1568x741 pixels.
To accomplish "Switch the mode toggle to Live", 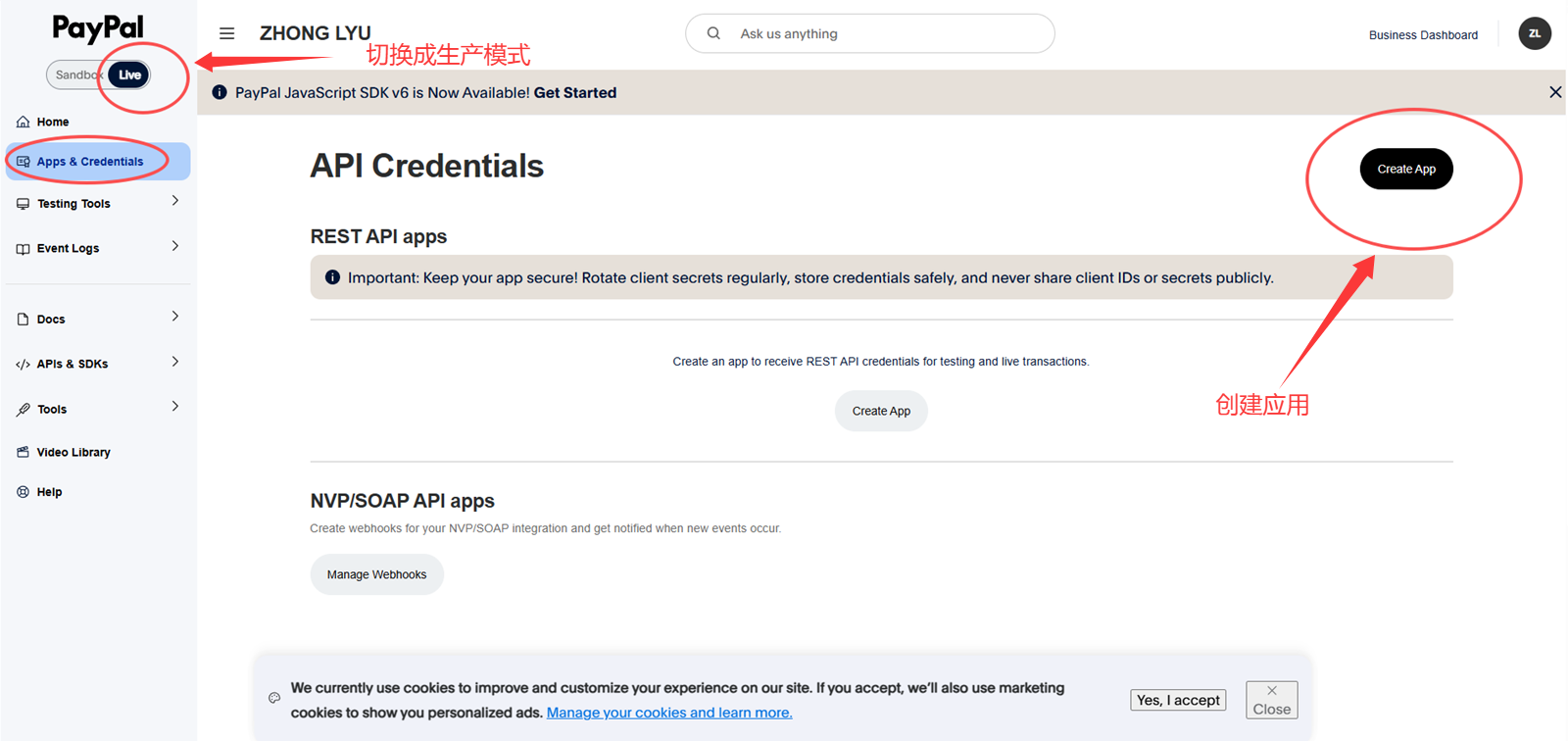I will pyautogui.click(x=129, y=74).
